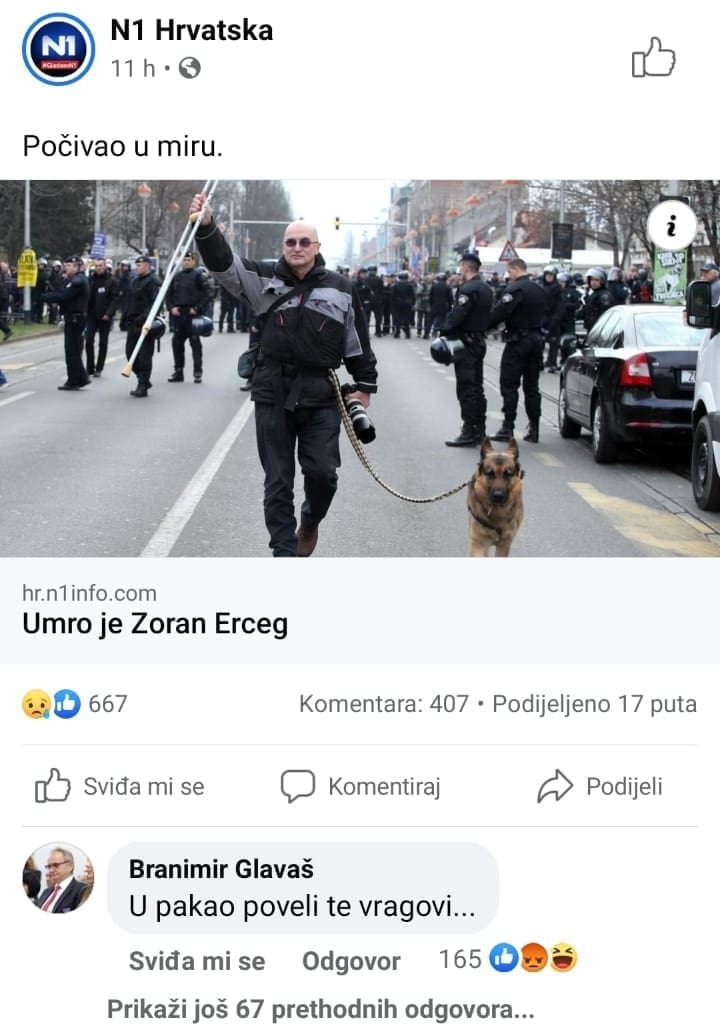Toggle 'Sviđa mi se' on the post
The height and width of the screenshot is (1029, 720).
(x=119, y=786)
